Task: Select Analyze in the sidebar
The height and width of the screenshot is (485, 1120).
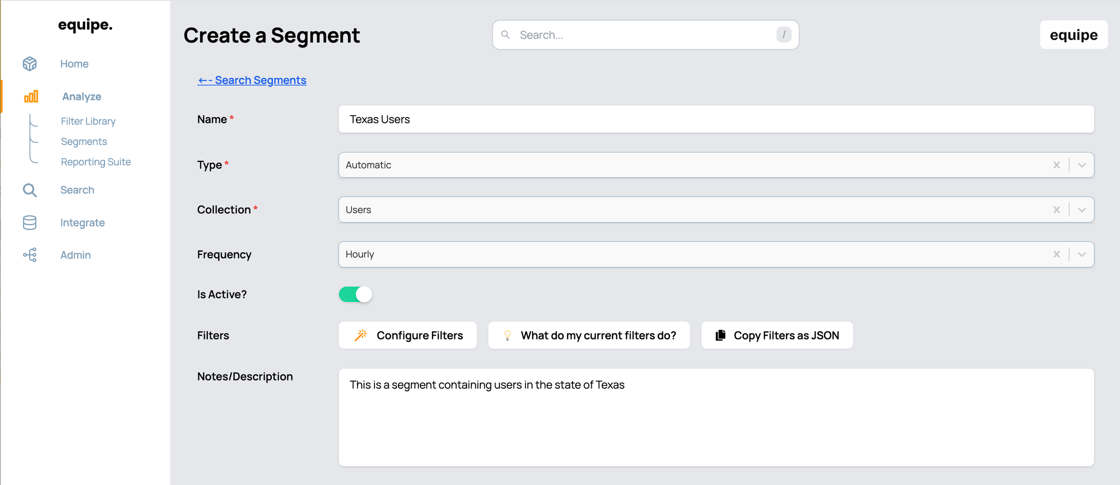Action: click(x=81, y=96)
